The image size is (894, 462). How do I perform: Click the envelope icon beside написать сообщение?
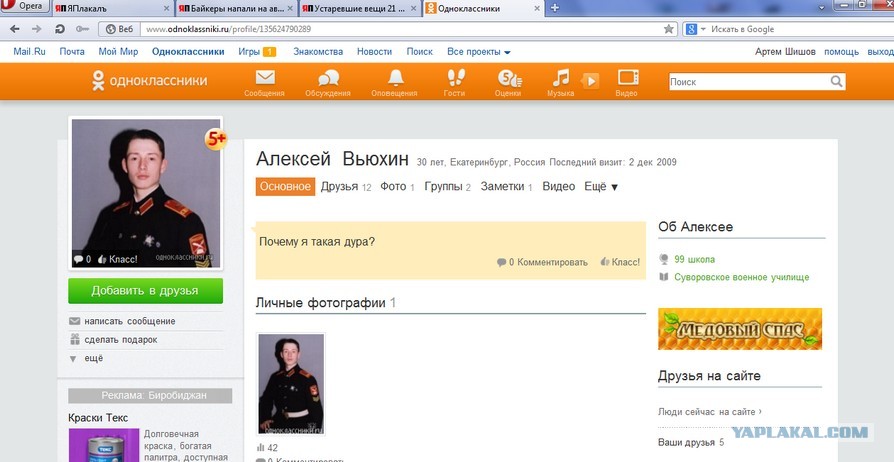[x=74, y=321]
